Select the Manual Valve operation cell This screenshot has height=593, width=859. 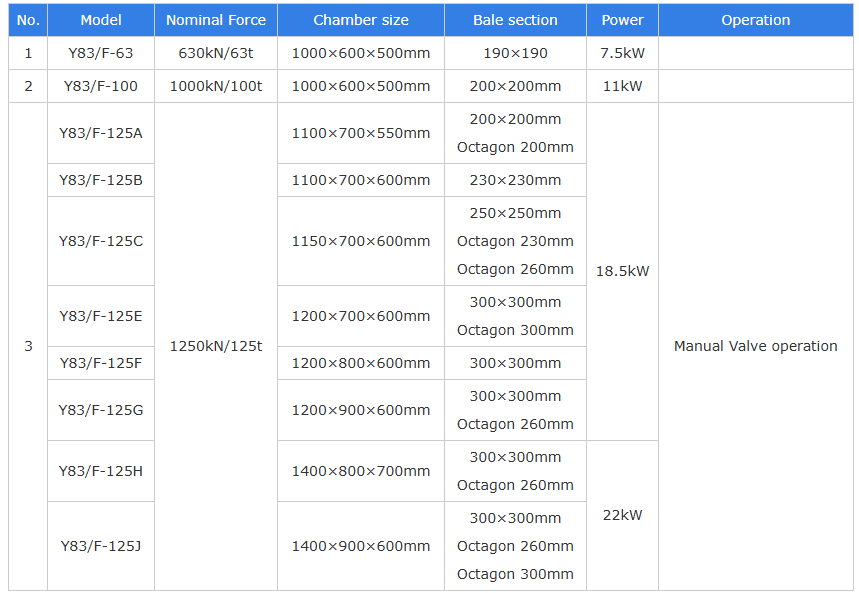pyautogui.click(x=755, y=346)
